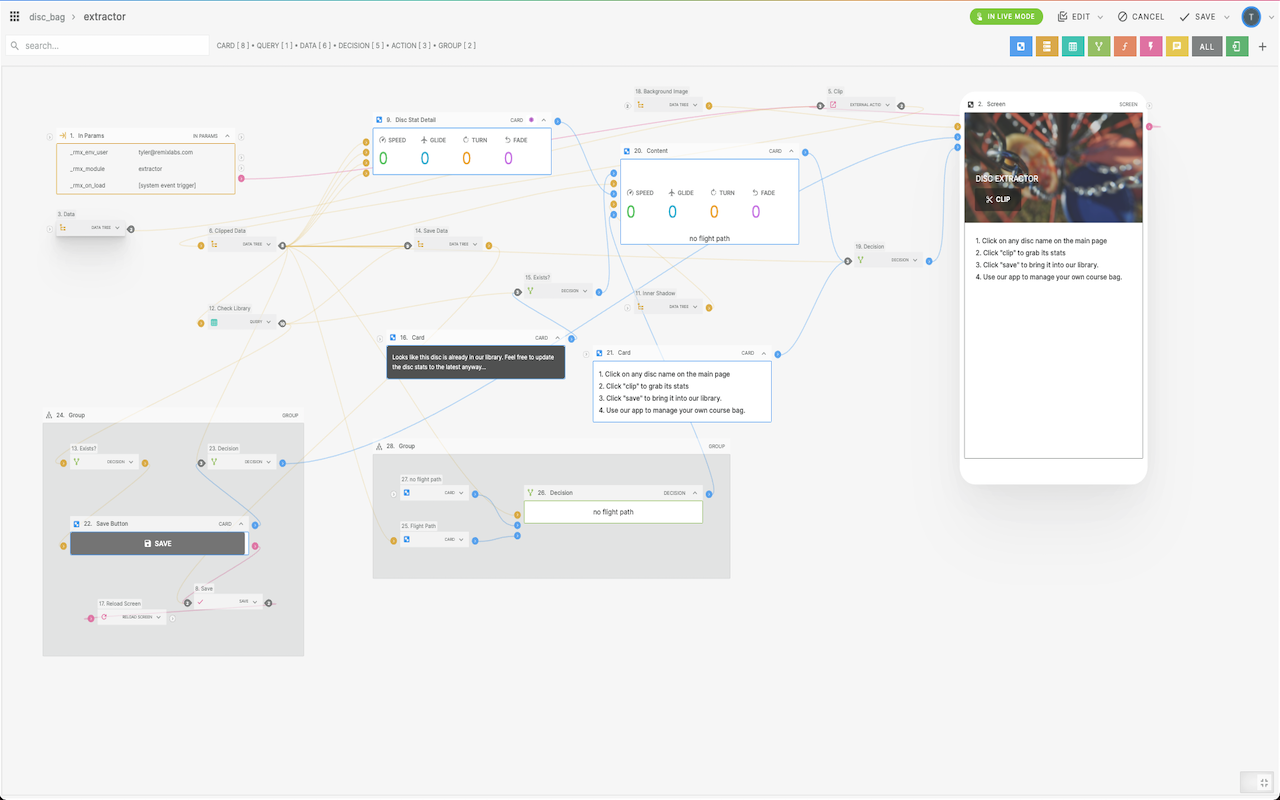Collapse the 26. Decision node
The height and width of the screenshot is (800, 1280).
click(695, 493)
